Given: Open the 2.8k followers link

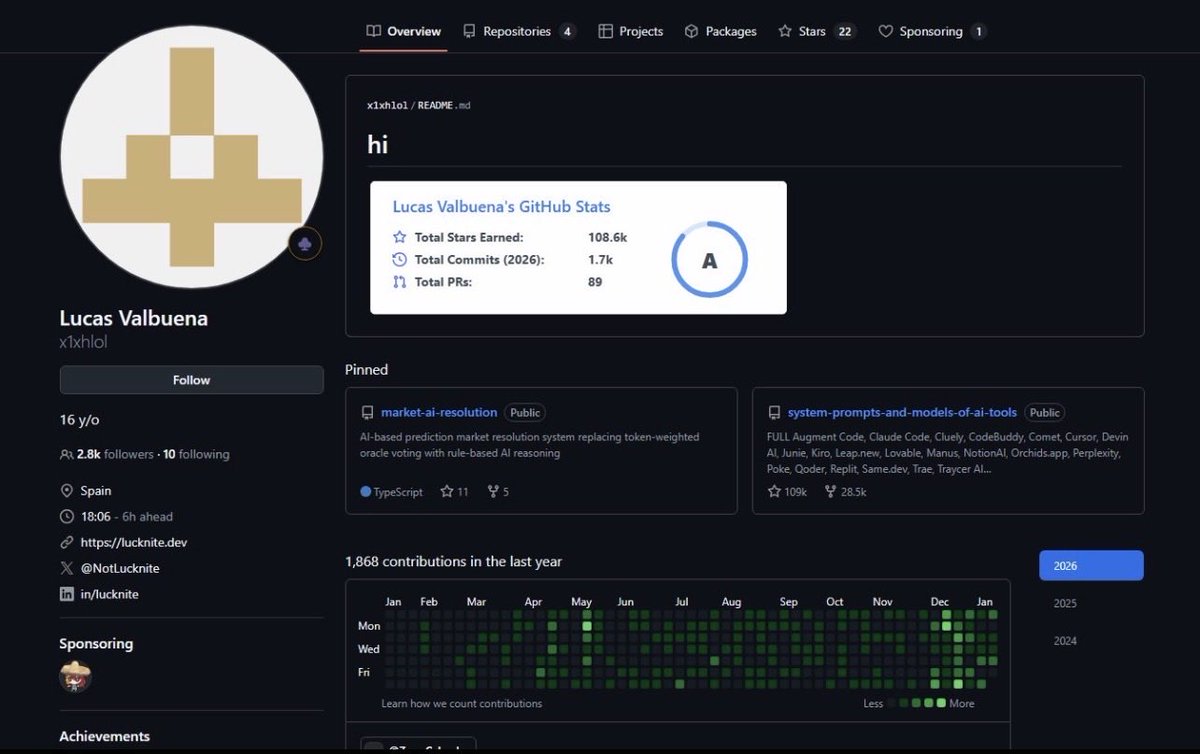Looking at the screenshot, I should click(x=116, y=454).
